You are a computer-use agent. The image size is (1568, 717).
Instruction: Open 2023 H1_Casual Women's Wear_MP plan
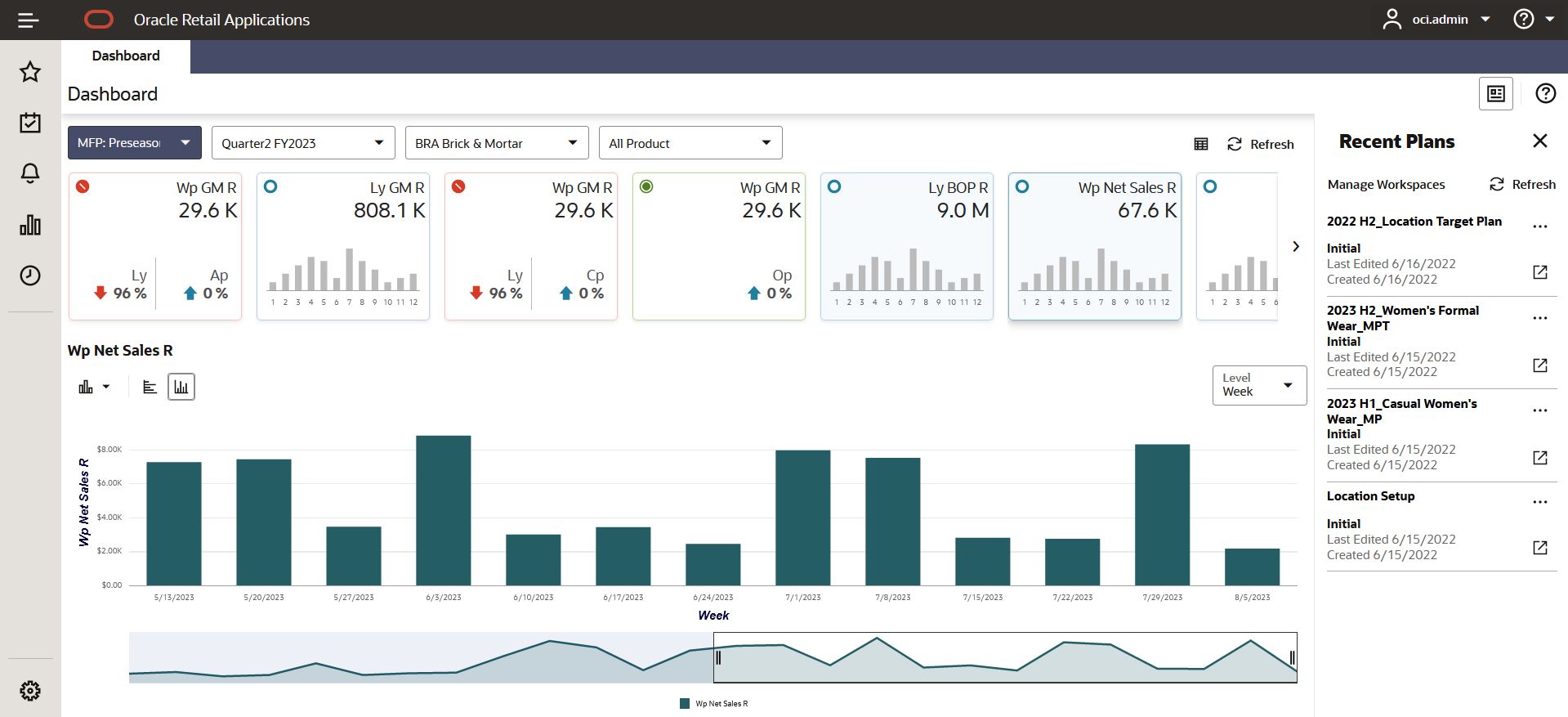pyautogui.click(x=1401, y=411)
